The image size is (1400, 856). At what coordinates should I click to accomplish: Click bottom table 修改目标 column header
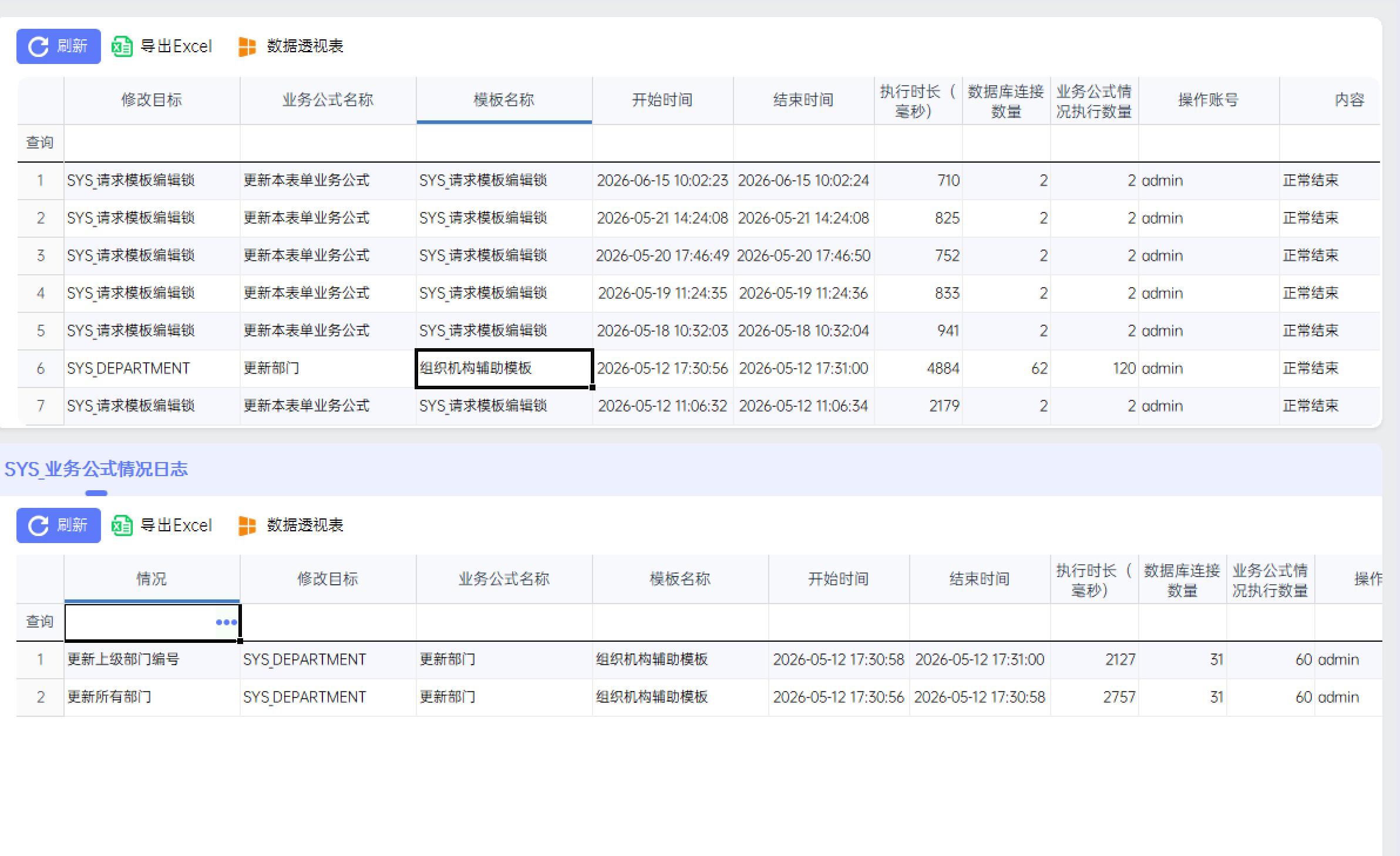(328, 579)
